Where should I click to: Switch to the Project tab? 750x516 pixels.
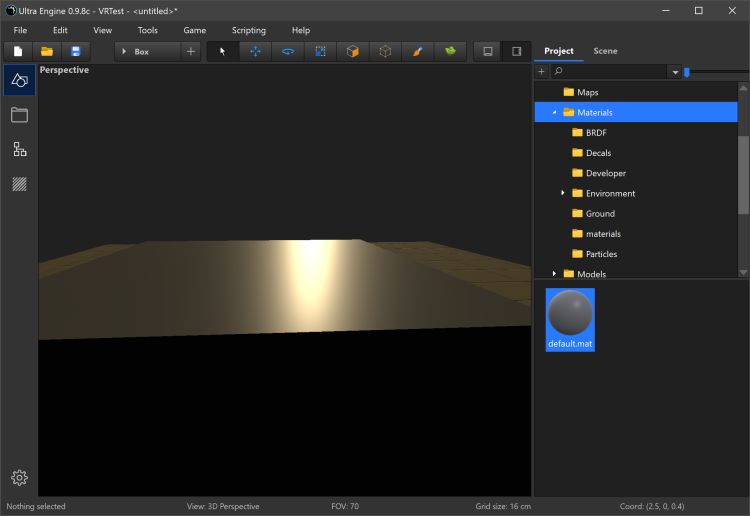point(559,51)
